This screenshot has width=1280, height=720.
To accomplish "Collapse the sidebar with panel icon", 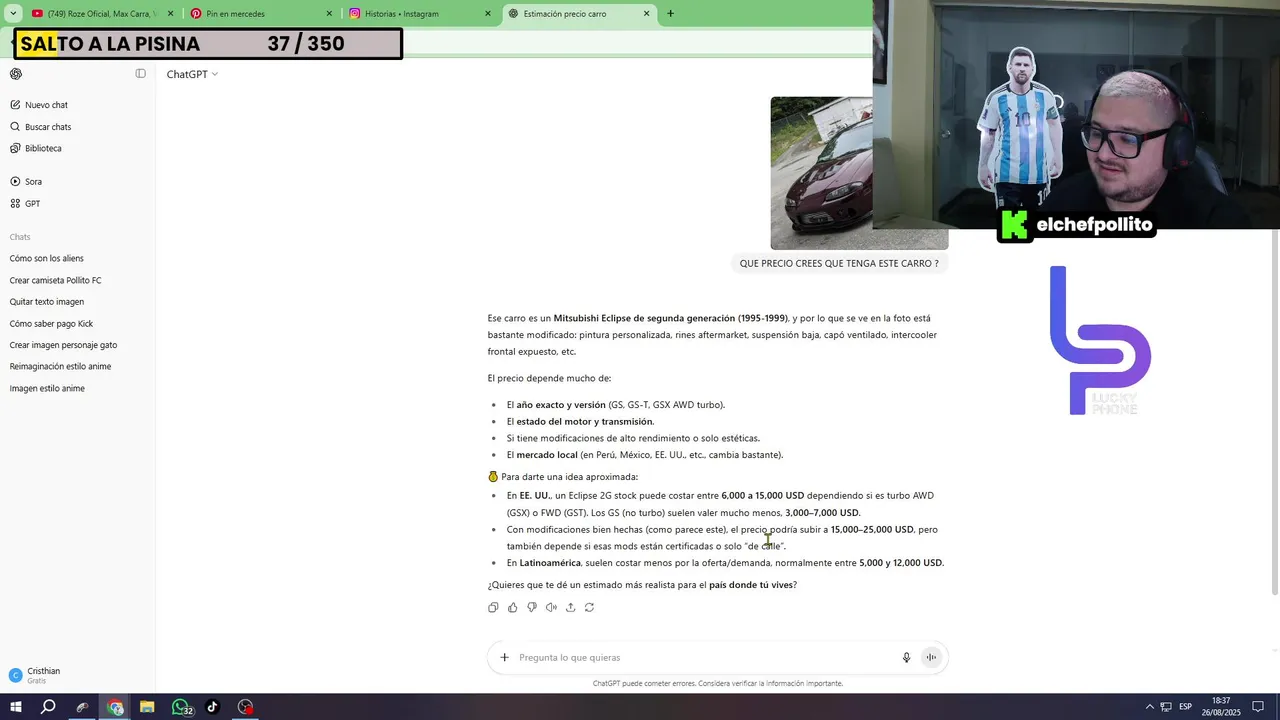I will [140, 74].
